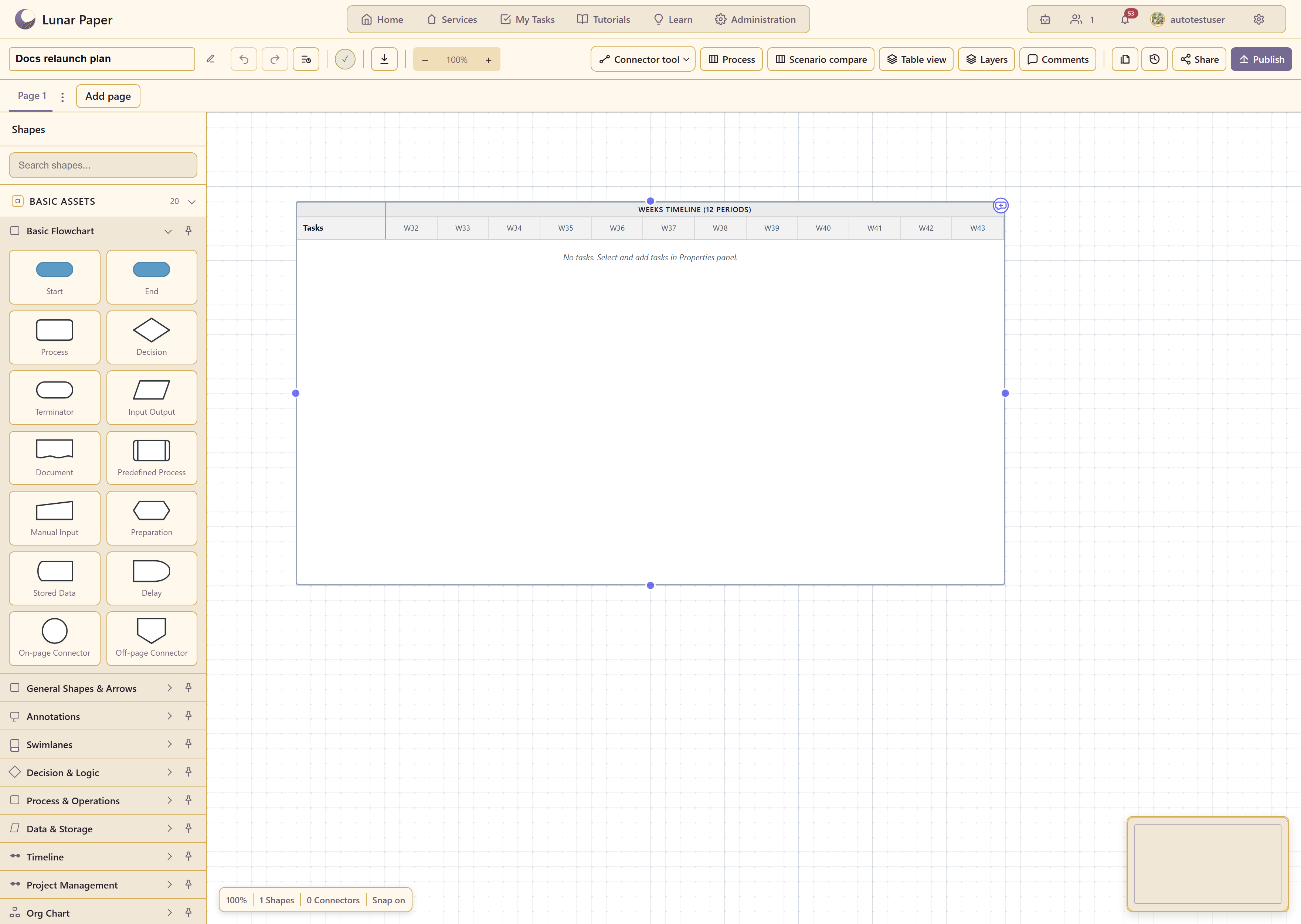Toggle Snap on in status bar
Image resolution: width=1301 pixels, height=924 pixels.
[388, 900]
